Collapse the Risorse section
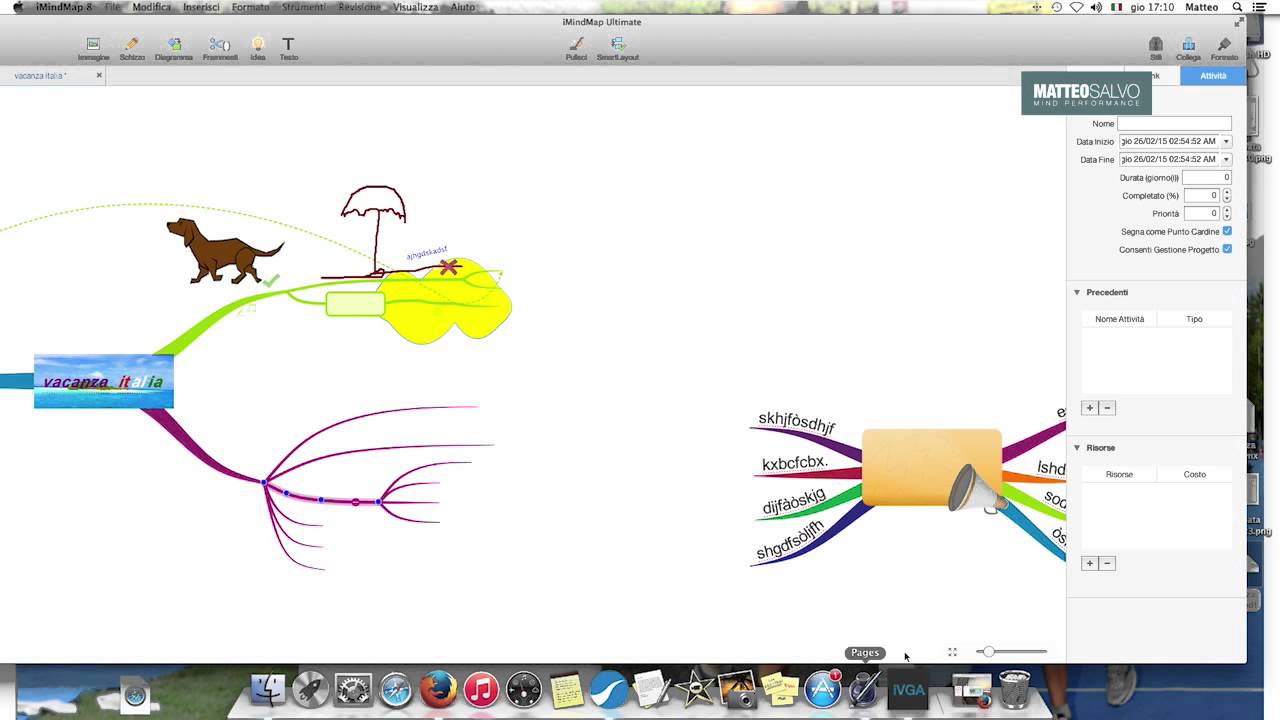The image size is (1280, 720). 1077,447
